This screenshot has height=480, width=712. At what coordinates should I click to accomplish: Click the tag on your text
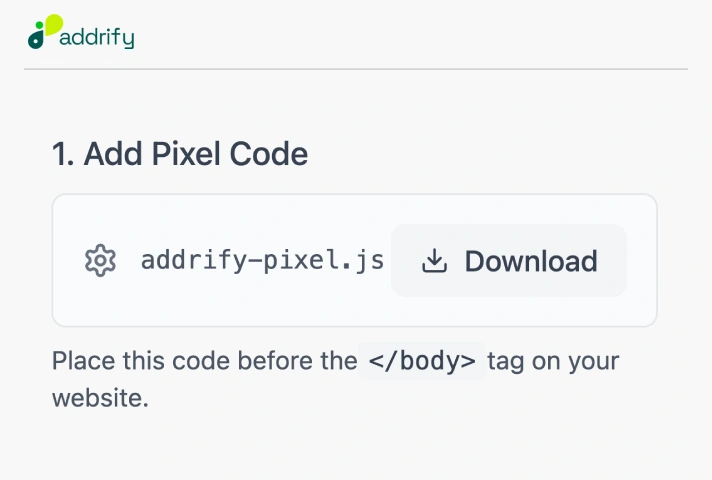[x=554, y=361]
